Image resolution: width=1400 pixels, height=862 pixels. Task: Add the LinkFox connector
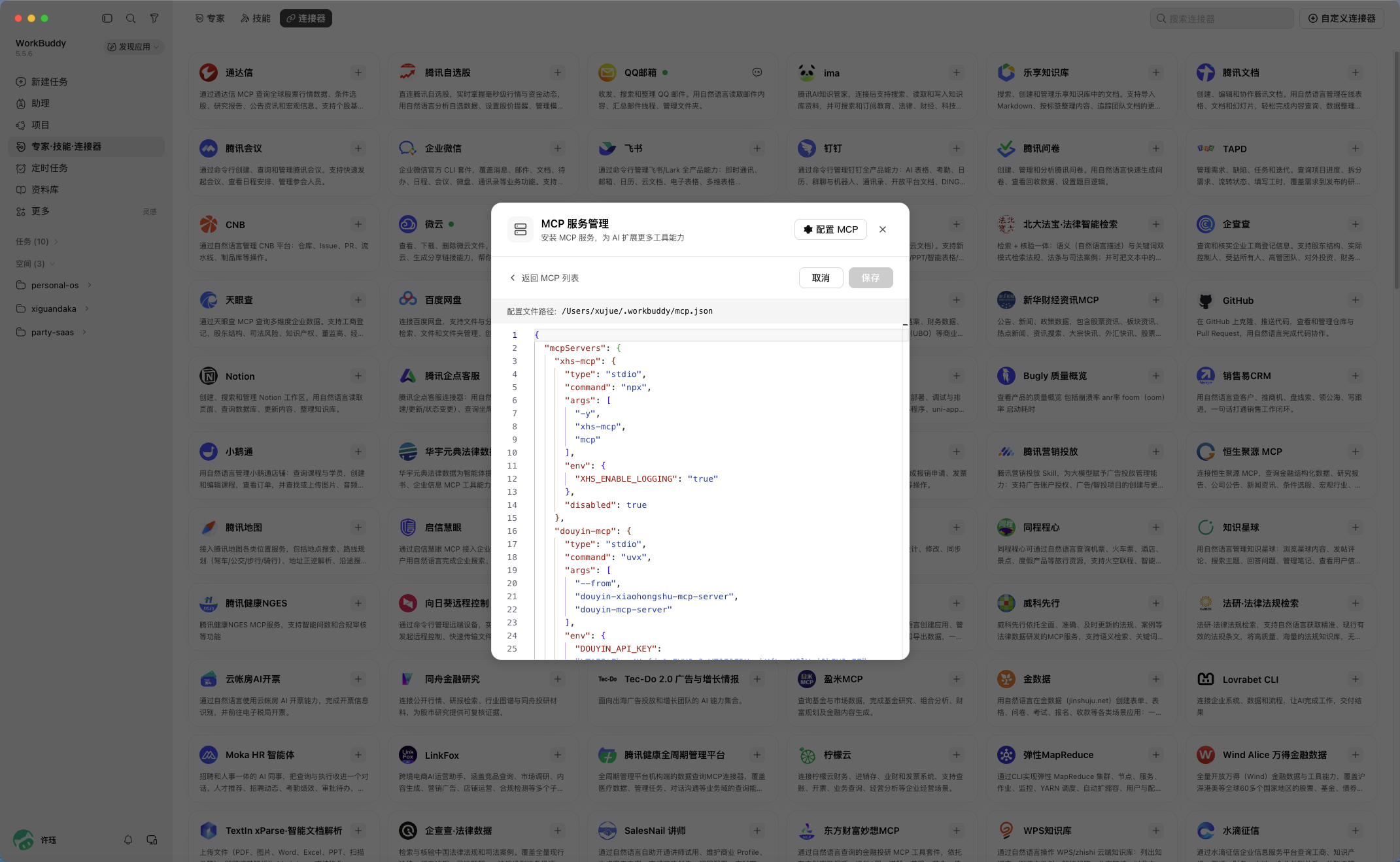pos(557,755)
